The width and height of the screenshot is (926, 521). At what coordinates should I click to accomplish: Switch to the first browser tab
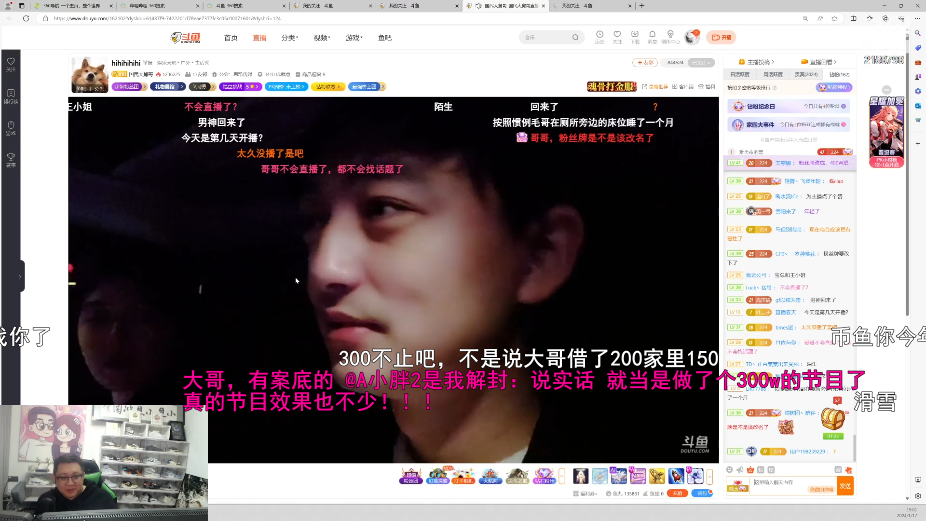(74, 6)
